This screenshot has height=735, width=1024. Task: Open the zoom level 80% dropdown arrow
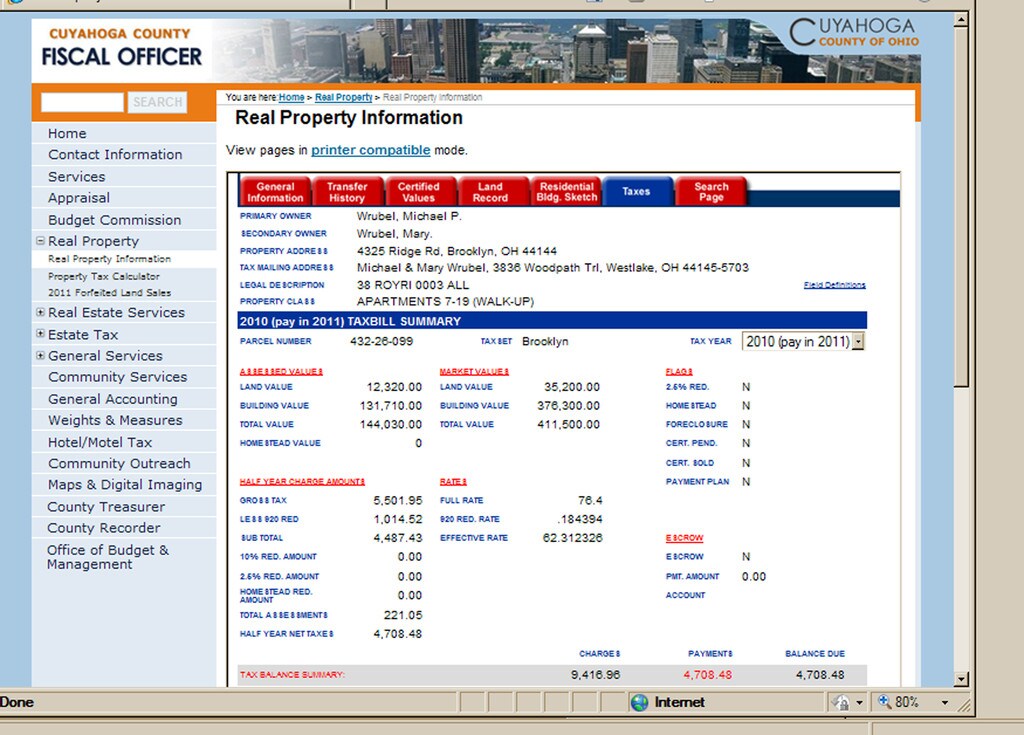tap(946, 703)
